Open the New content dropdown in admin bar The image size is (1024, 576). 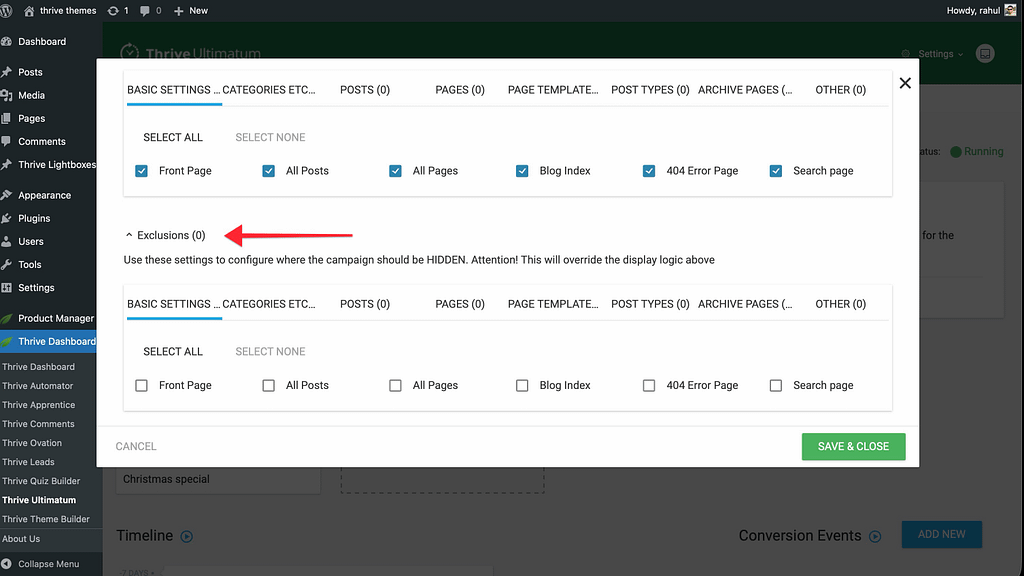pos(191,10)
